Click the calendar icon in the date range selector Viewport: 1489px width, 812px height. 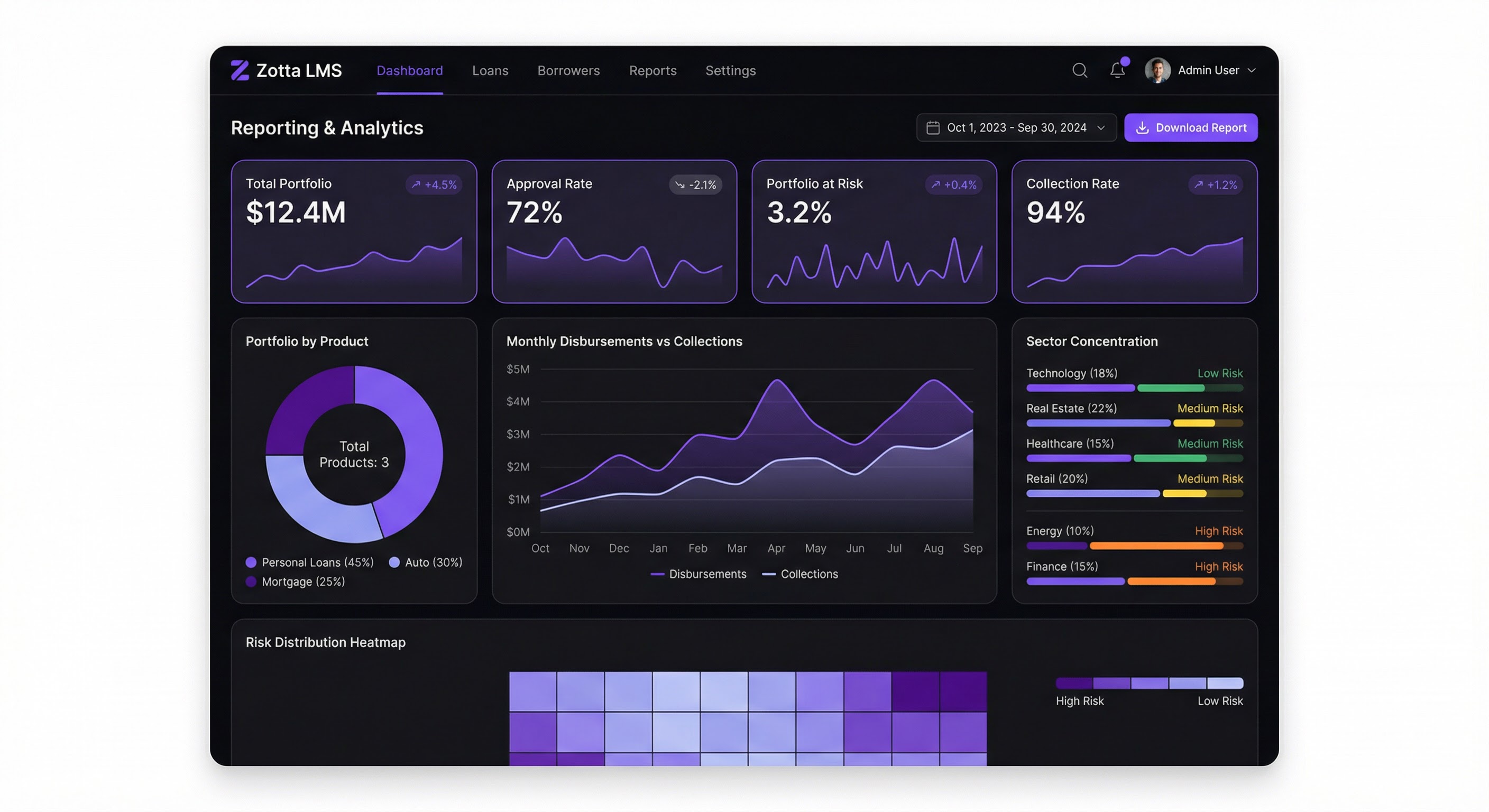tap(933, 127)
